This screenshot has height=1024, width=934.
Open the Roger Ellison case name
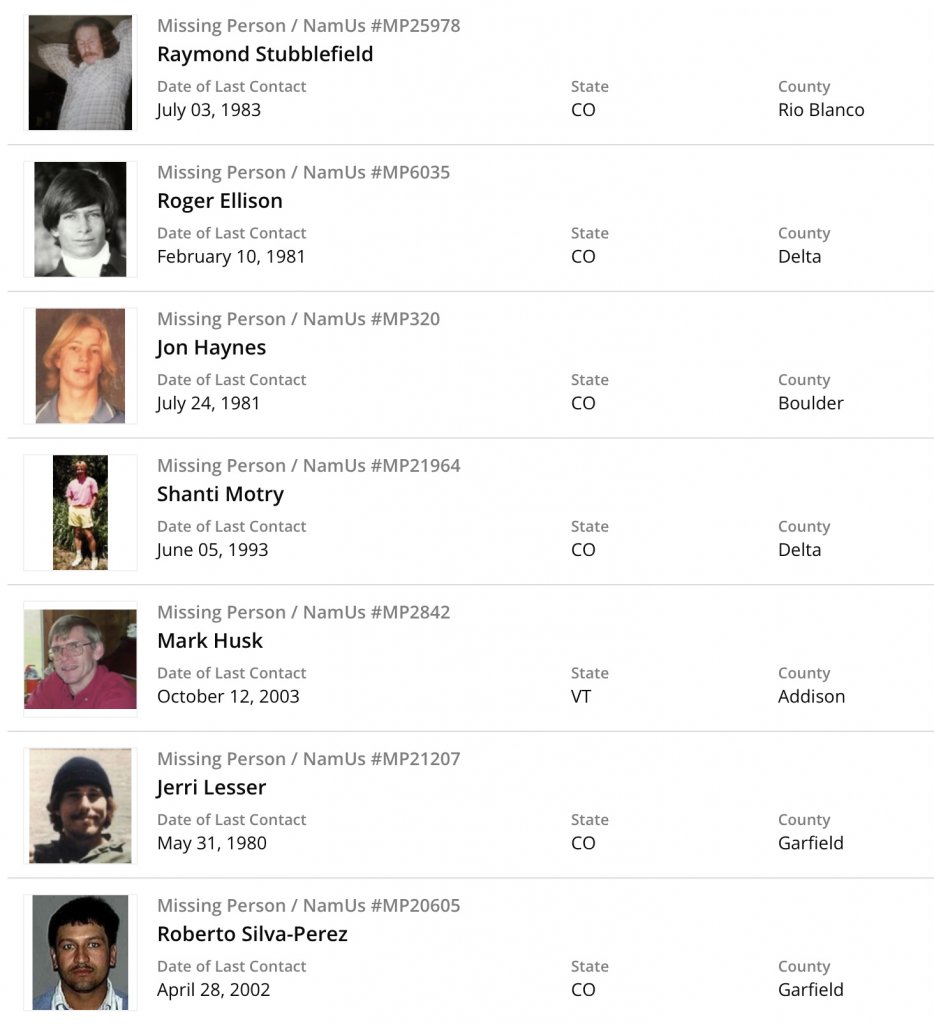point(220,201)
